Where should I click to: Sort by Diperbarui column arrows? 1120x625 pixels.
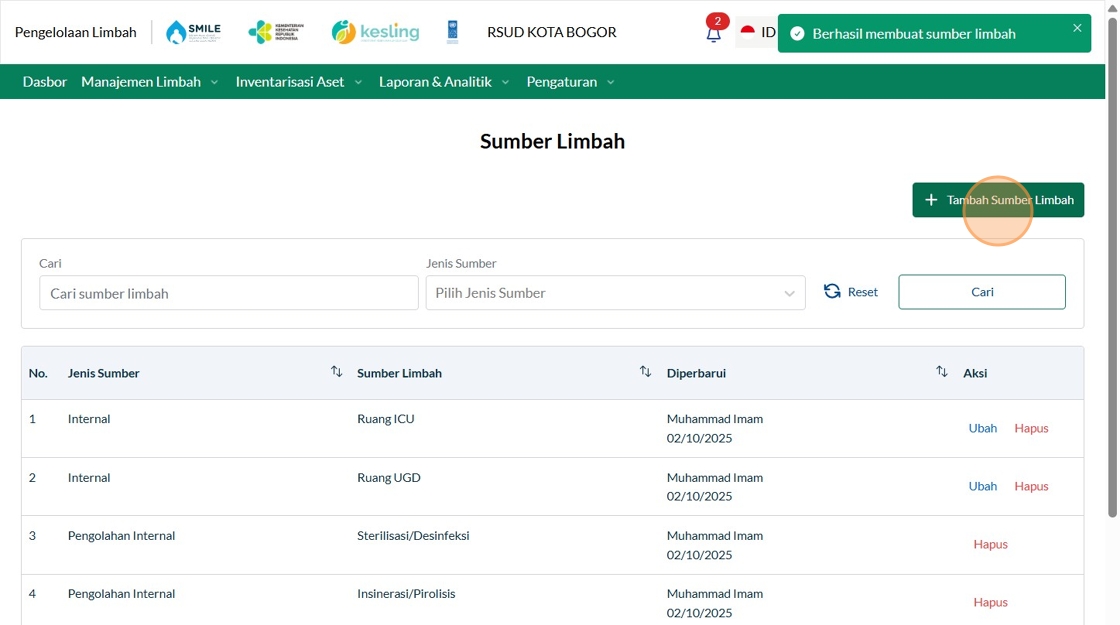(x=941, y=371)
